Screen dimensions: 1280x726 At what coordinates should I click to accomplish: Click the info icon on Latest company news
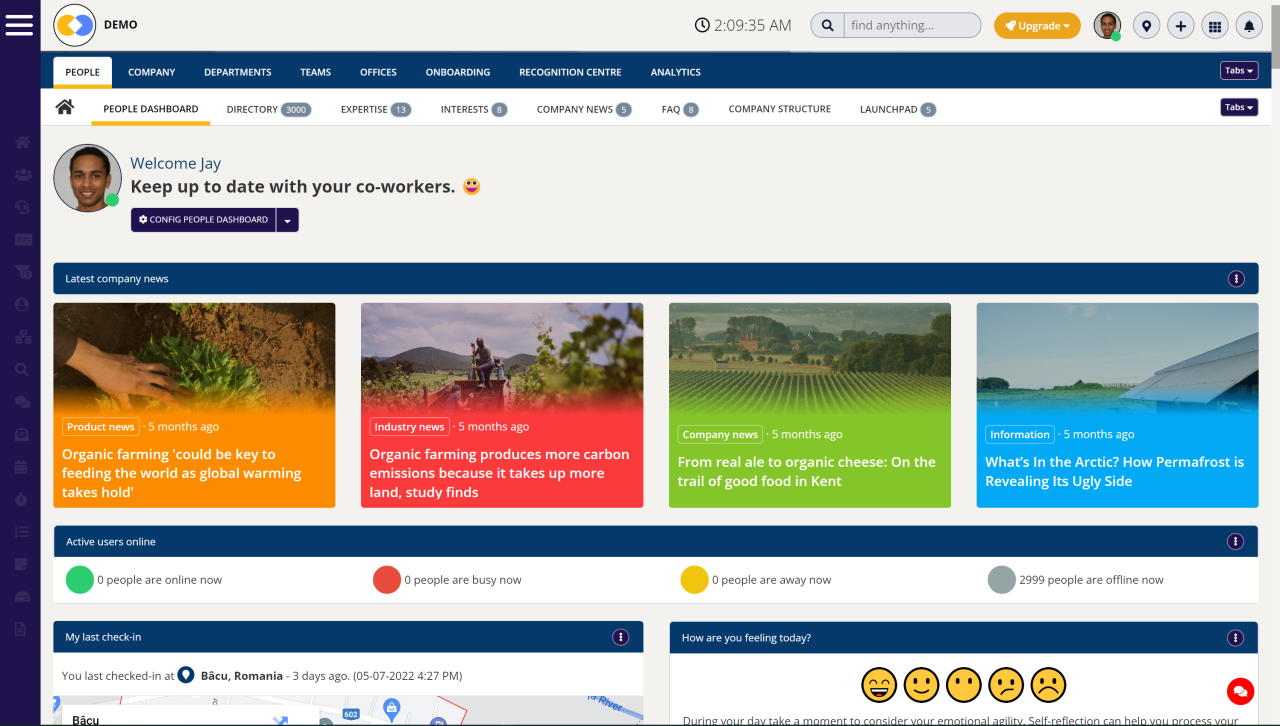pos(1236,278)
